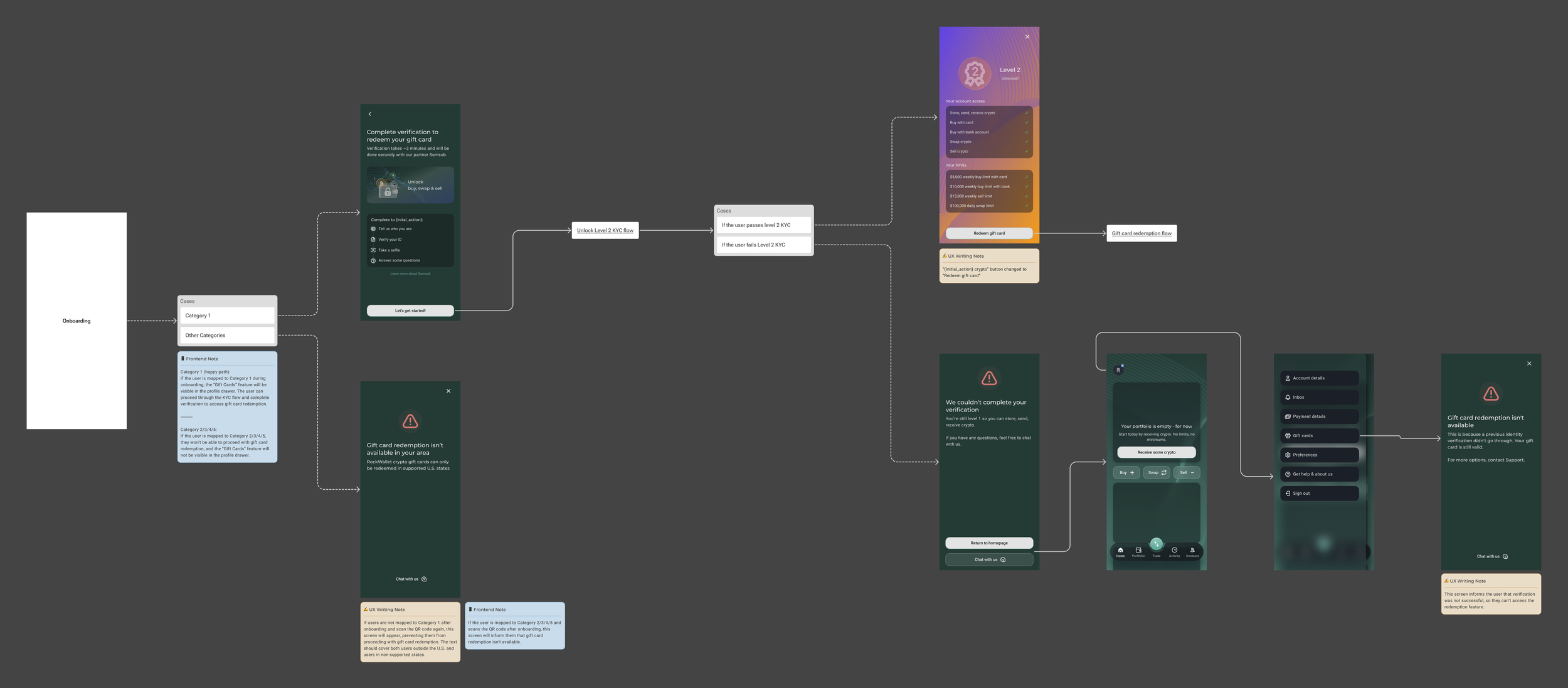Tap the Home tab in bottom navigation
This screenshot has width=1568, height=688.
point(1120,553)
